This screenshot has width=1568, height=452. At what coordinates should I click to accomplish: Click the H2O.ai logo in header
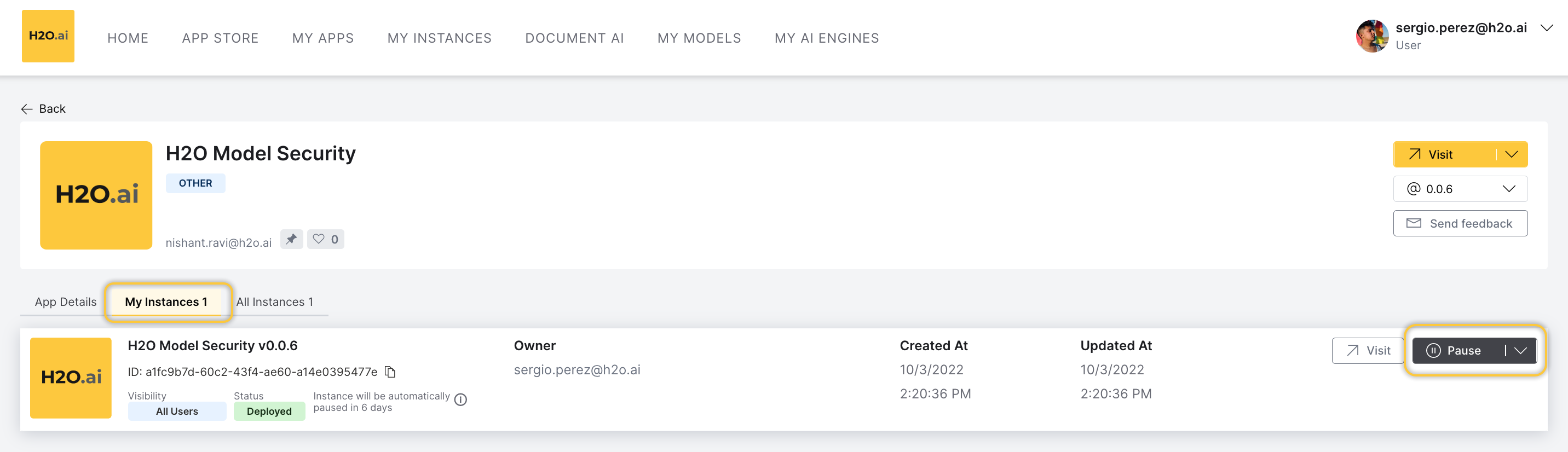coord(48,36)
